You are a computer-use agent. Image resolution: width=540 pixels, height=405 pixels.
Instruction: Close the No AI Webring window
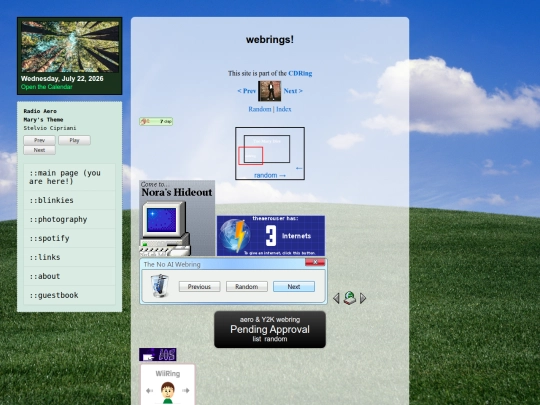pos(315,262)
